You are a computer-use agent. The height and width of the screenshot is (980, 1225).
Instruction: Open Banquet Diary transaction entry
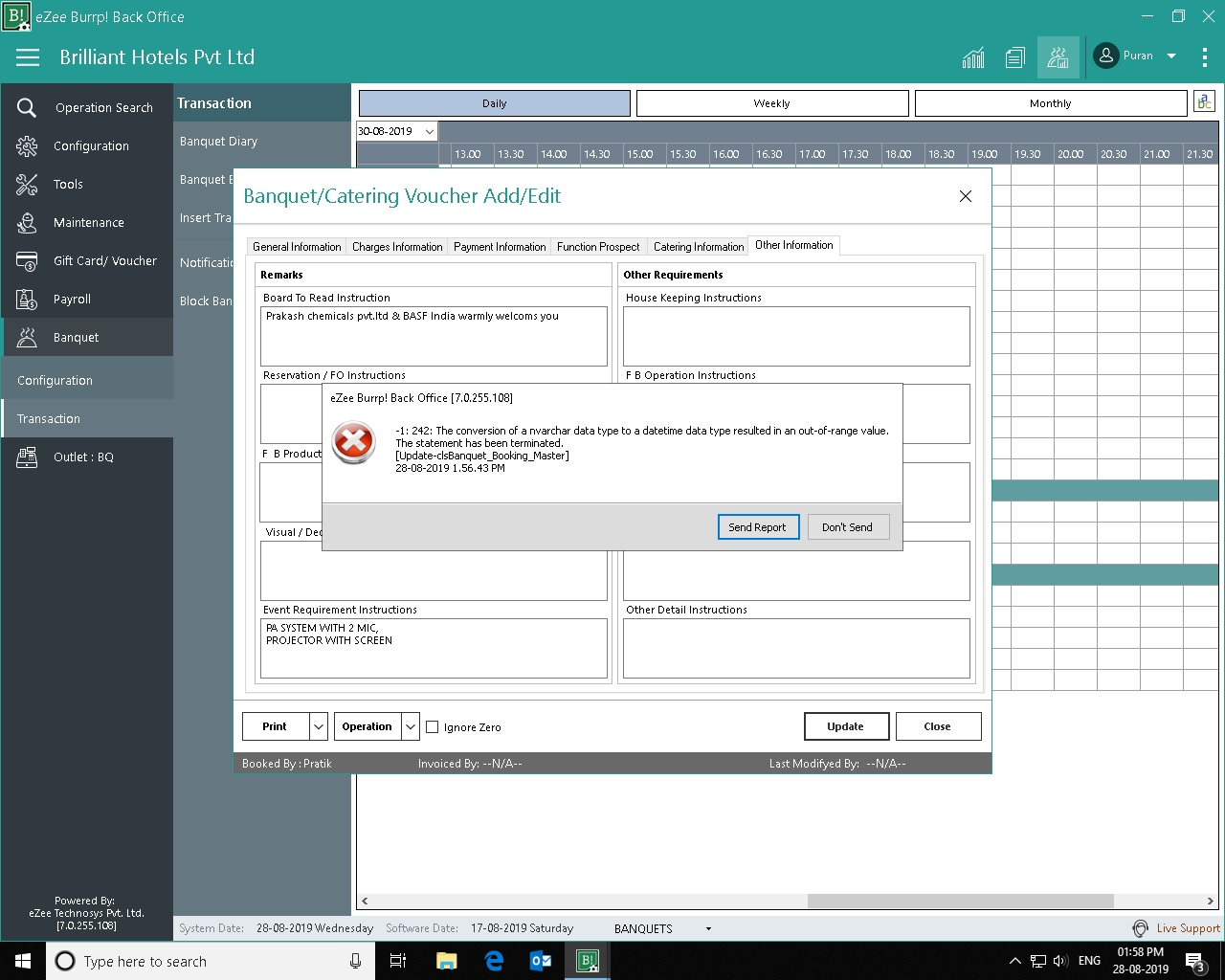pyautogui.click(x=218, y=141)
